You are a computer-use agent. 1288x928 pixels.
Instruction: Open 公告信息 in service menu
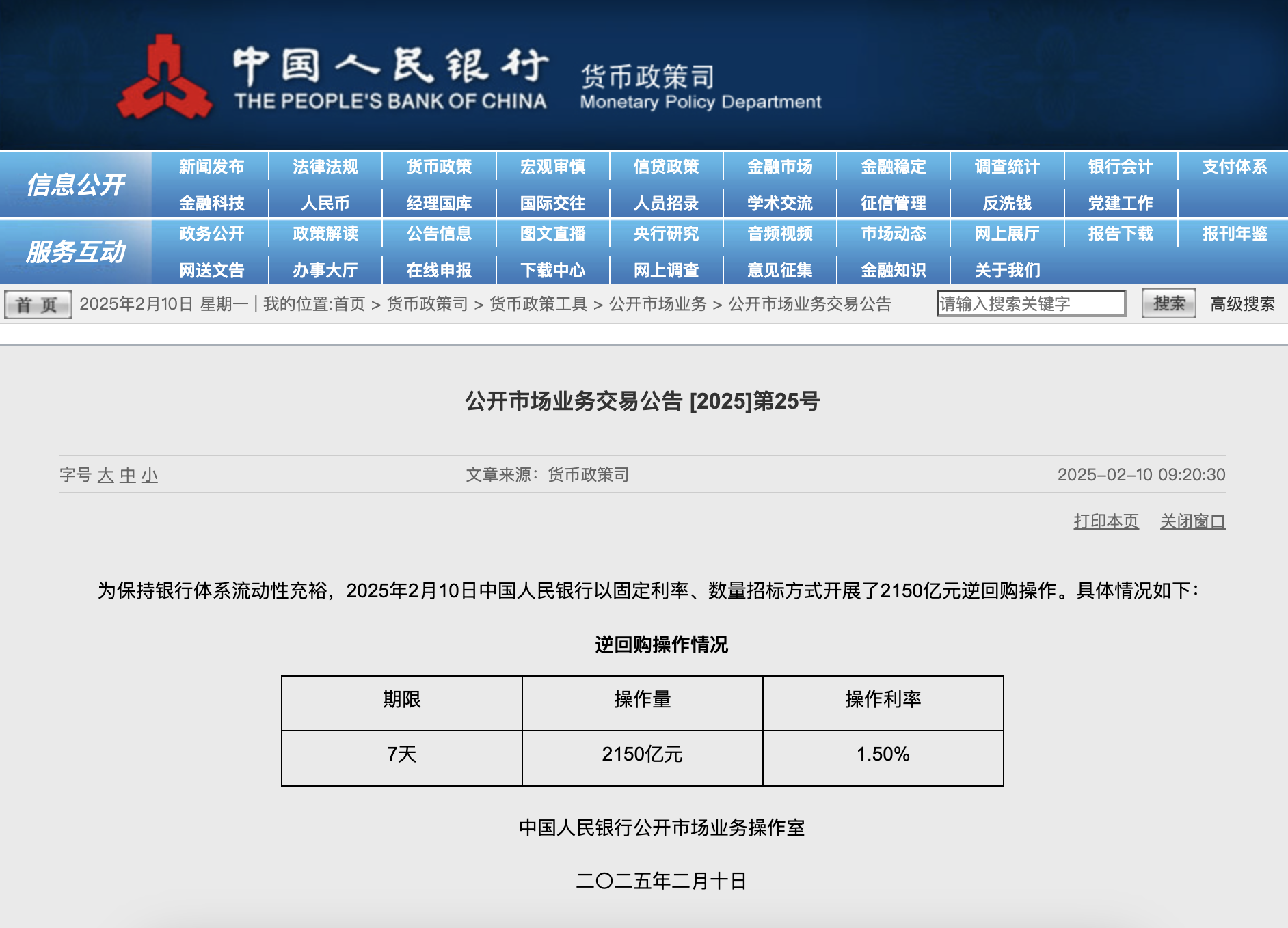click(x=439, y=234)
